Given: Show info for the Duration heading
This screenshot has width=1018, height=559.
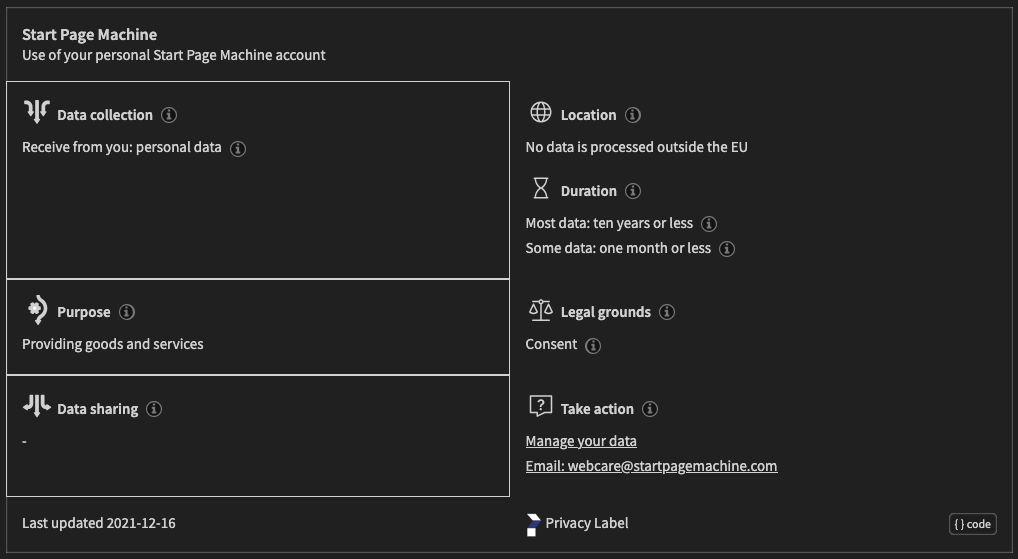Looking at the screenshot, I should pyautogui.click(x=633, y=191).
